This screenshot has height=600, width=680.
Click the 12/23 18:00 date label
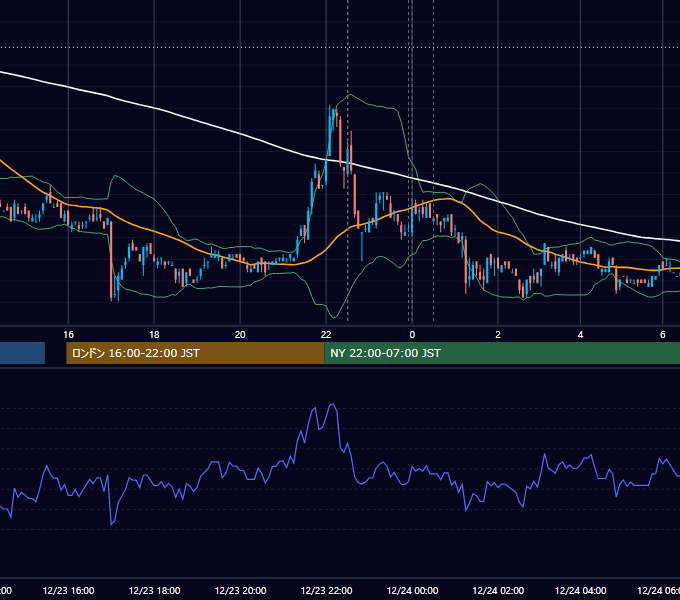point(154,590)
